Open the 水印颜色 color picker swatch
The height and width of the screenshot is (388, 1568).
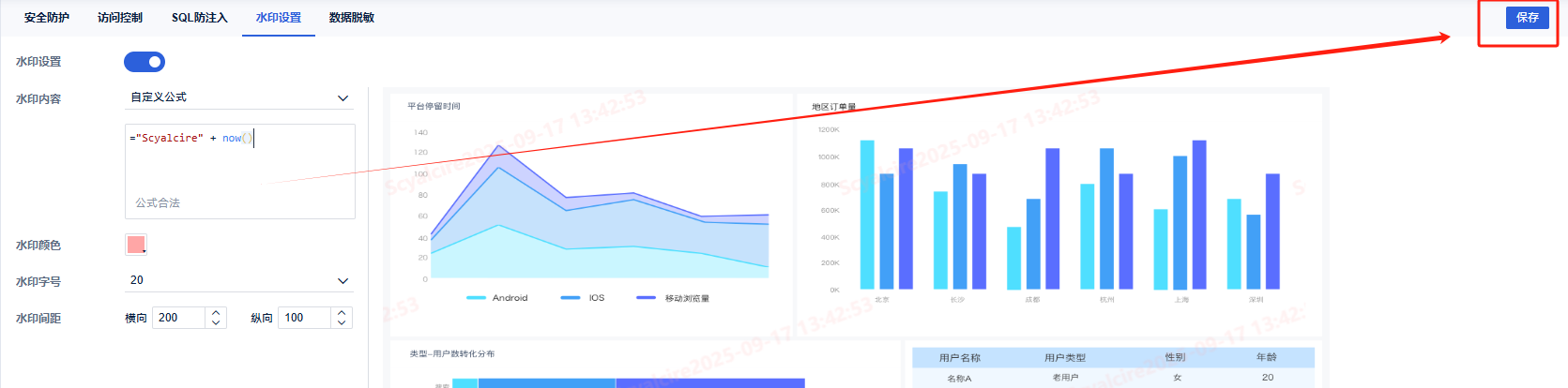pyautogui.click(x=136, y=245)
